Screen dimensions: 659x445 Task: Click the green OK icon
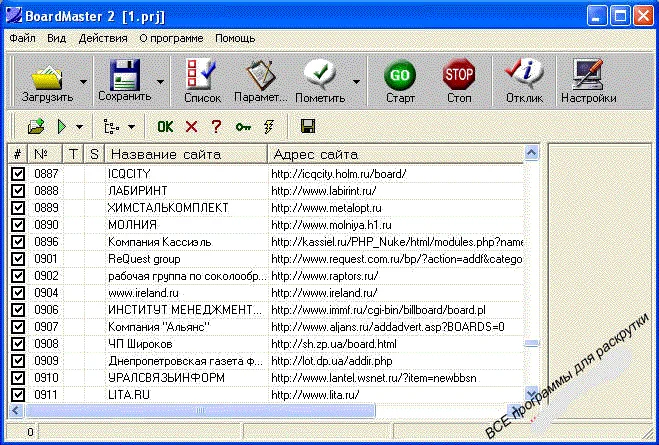[x=165, y=126]
